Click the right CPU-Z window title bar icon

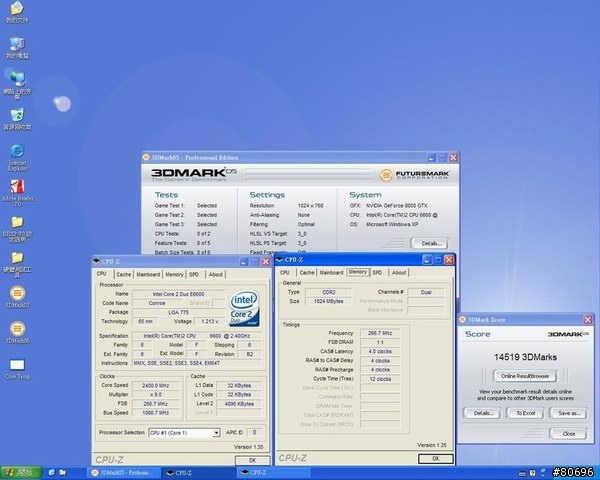(x=280, y=259)
